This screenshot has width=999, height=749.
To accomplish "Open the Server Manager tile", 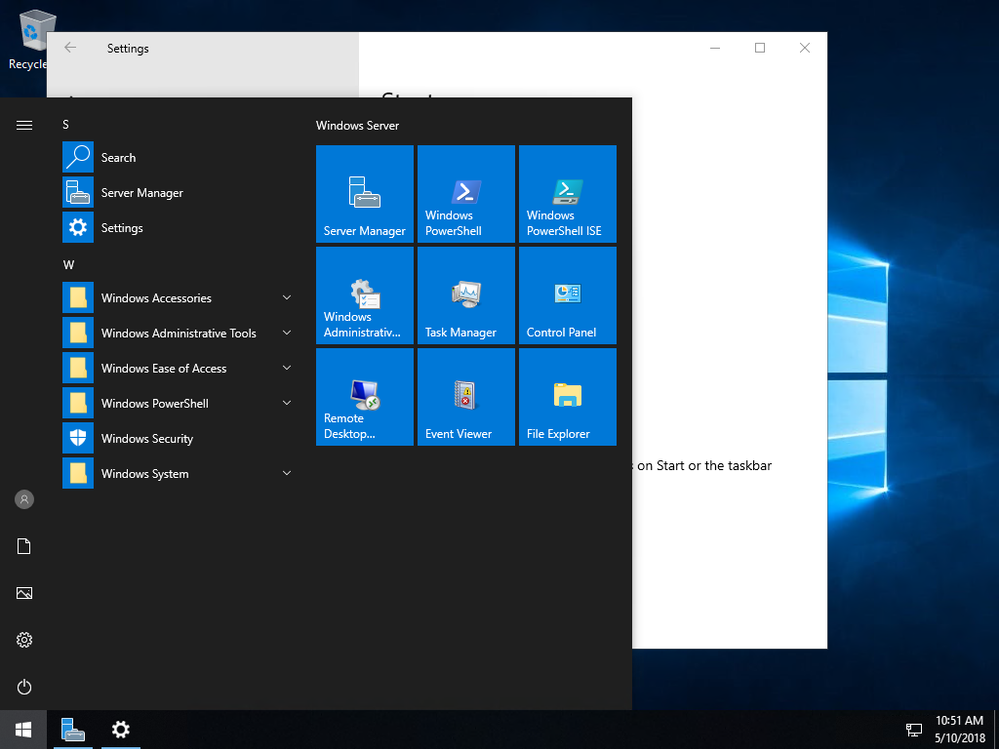I will click(x=364, y=194).
